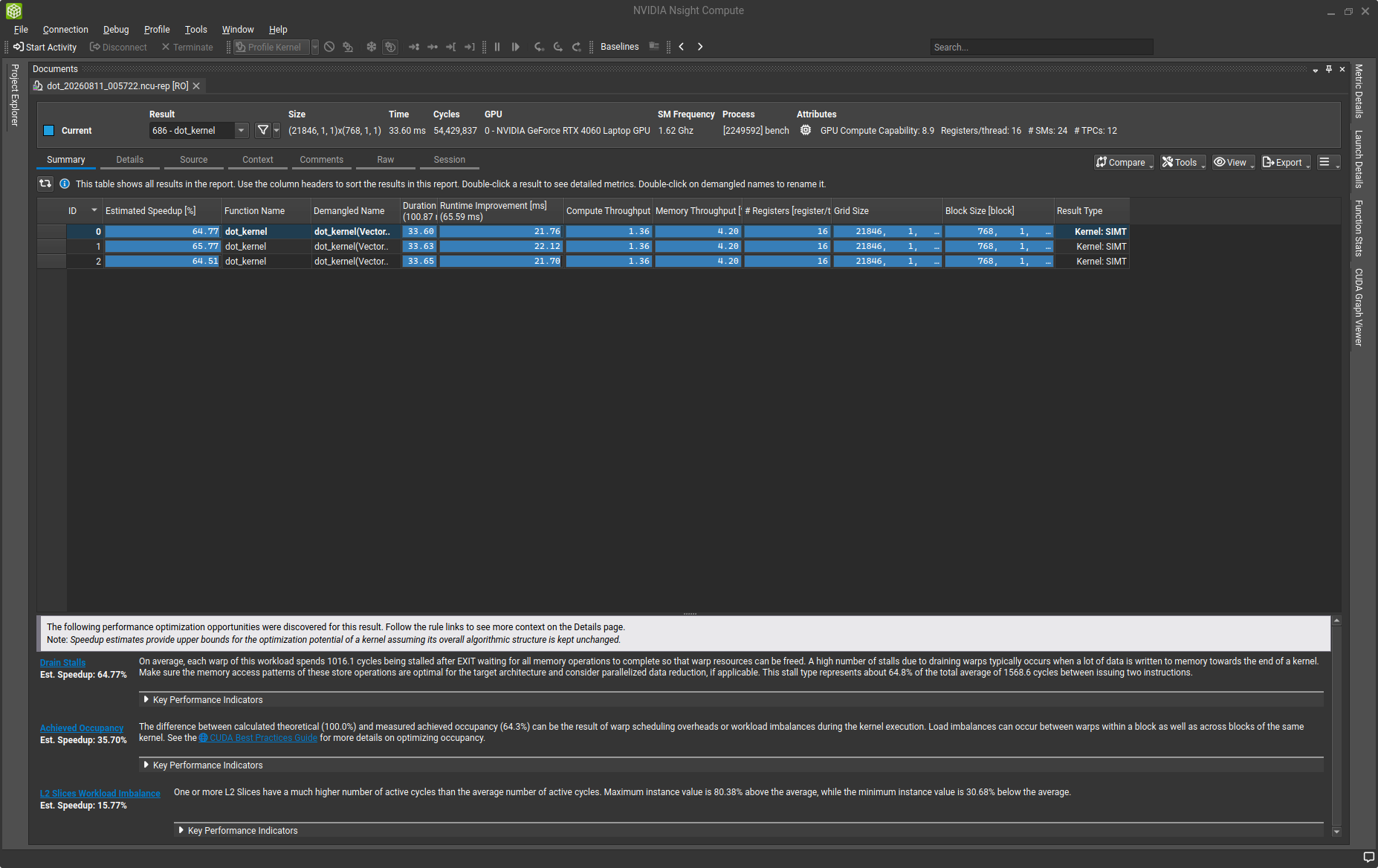Select the result row with ID 2
1378x868 pixels.
pyautogui.click(x=583, y=262)
